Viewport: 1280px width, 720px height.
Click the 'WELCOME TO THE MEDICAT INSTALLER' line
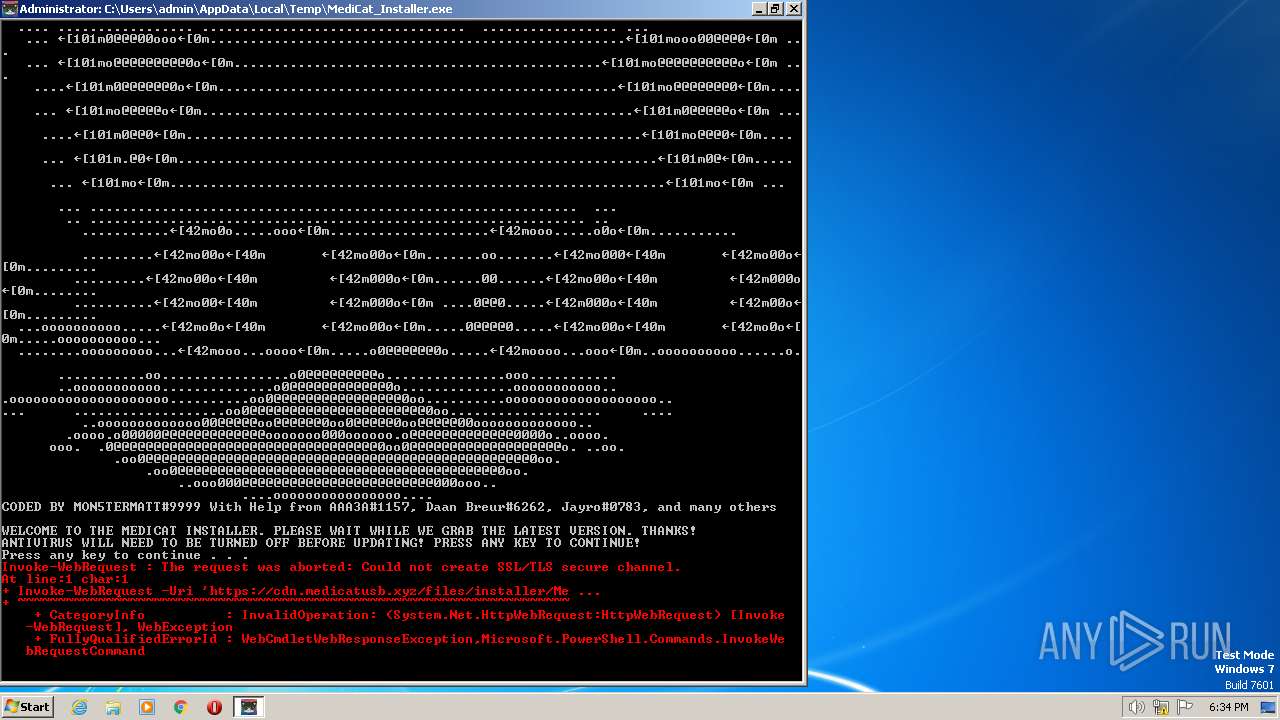click(x=349, y=531)
